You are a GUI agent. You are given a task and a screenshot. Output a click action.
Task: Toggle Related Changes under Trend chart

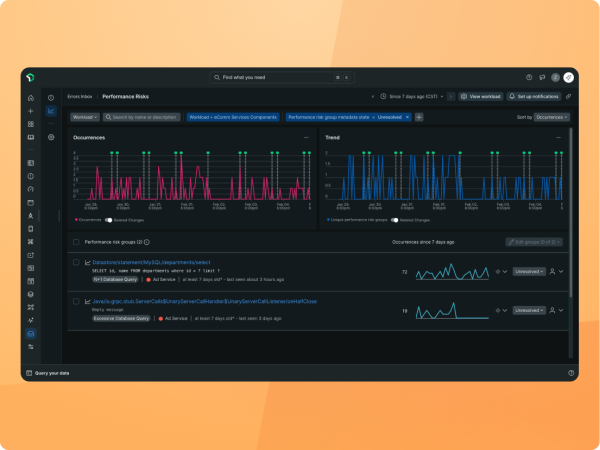(x=395, y=219)
